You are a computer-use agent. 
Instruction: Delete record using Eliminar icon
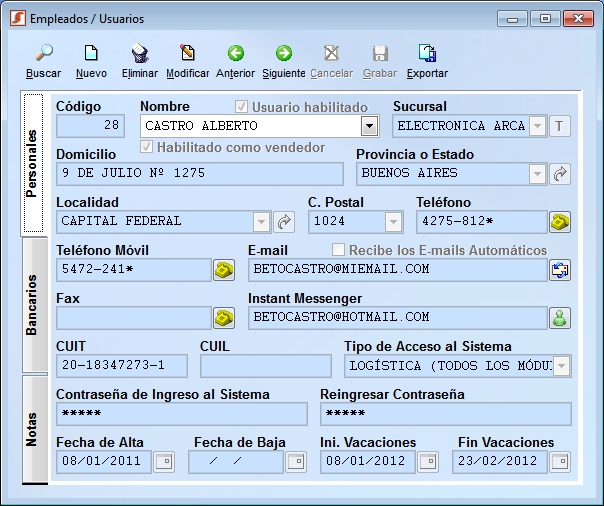[139, 54]
